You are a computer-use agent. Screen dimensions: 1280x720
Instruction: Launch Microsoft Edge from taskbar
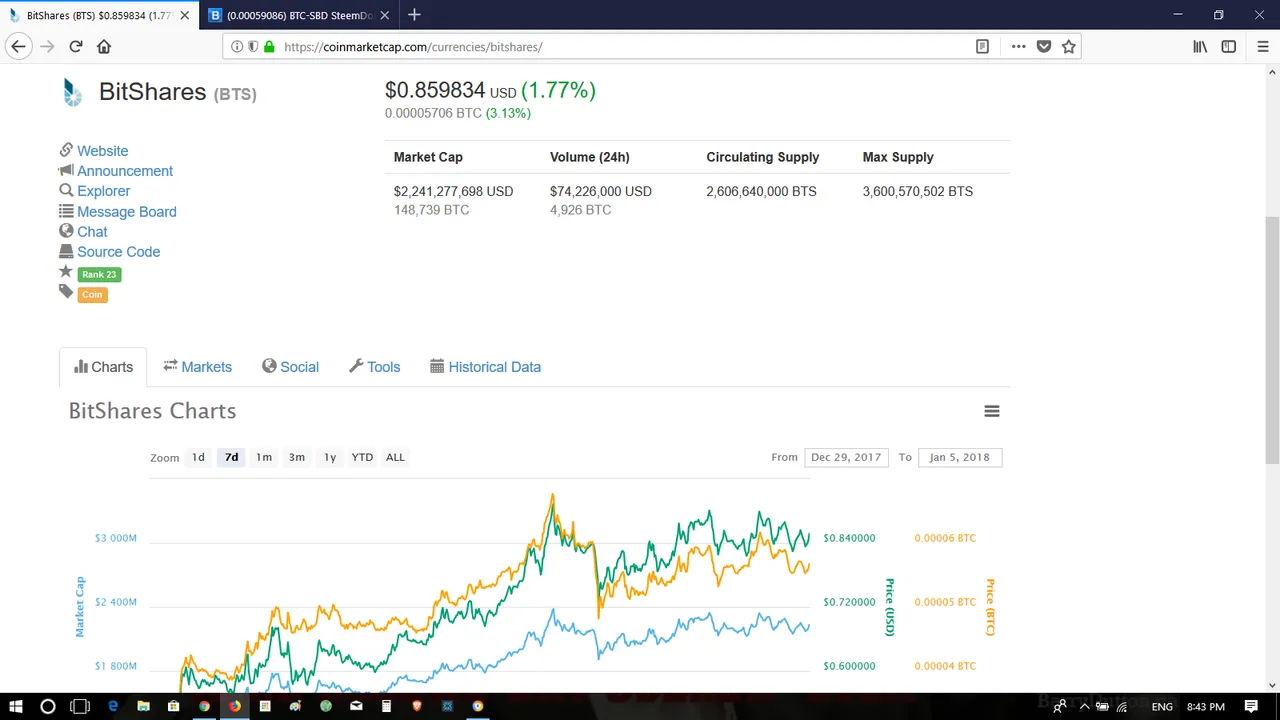tap(113, 706)
